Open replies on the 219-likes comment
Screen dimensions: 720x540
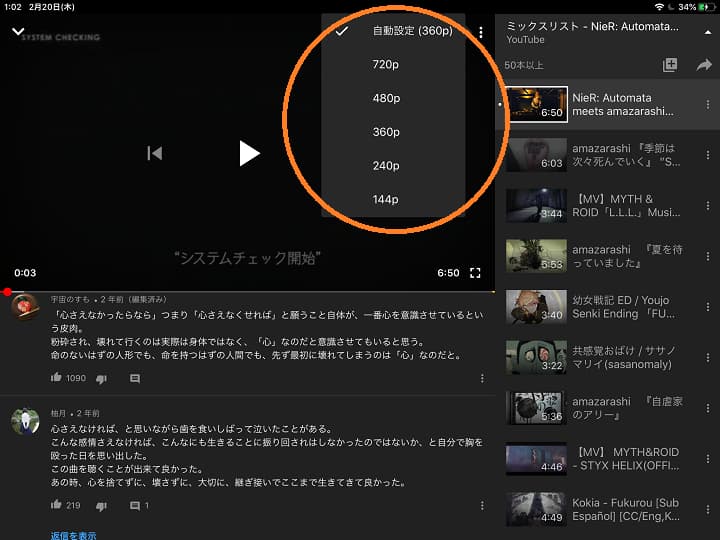[x=135, y=506]
